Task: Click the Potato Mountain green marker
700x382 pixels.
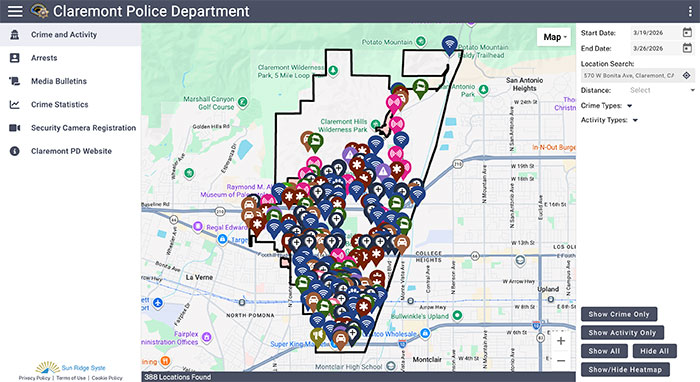Action: (x=421, y=42)
